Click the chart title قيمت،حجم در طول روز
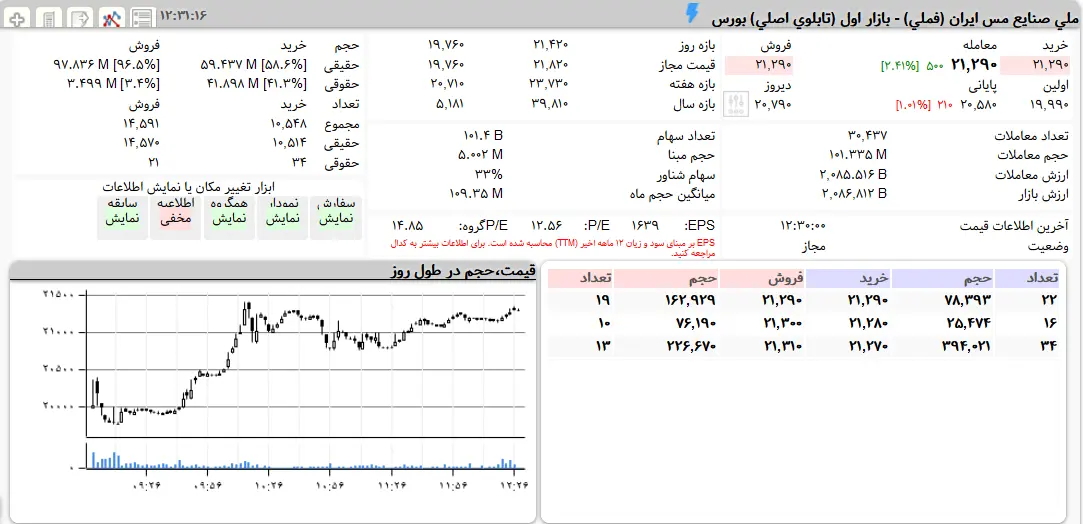The height and width of the screenshot is (524, 1083). click(463, 271)
